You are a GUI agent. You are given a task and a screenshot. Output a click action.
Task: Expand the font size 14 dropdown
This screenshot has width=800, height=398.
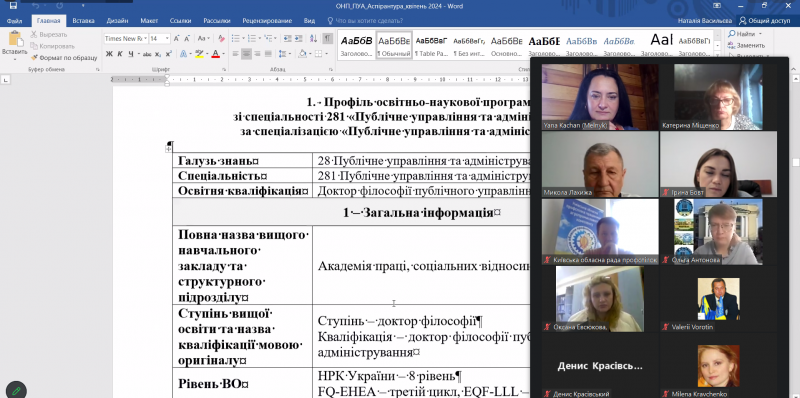(167, 38)
